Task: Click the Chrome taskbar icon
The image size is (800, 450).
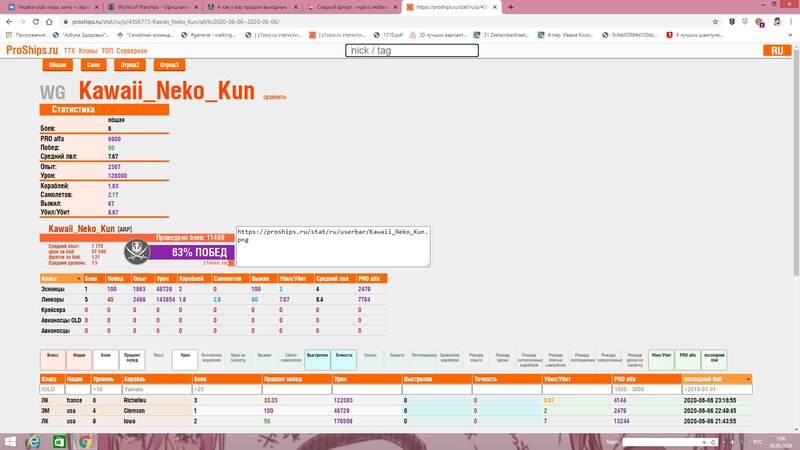Action: click(x=85, y=442)
